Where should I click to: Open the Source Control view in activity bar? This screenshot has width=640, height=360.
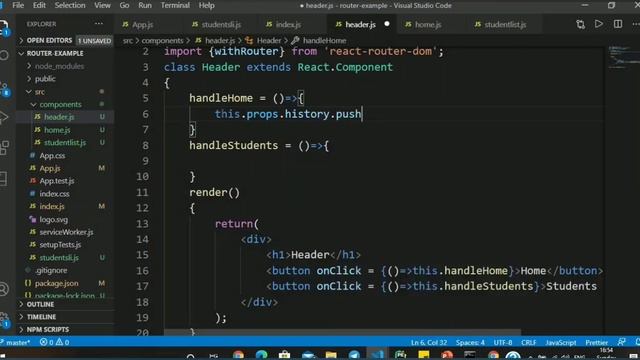coord(4,89)
